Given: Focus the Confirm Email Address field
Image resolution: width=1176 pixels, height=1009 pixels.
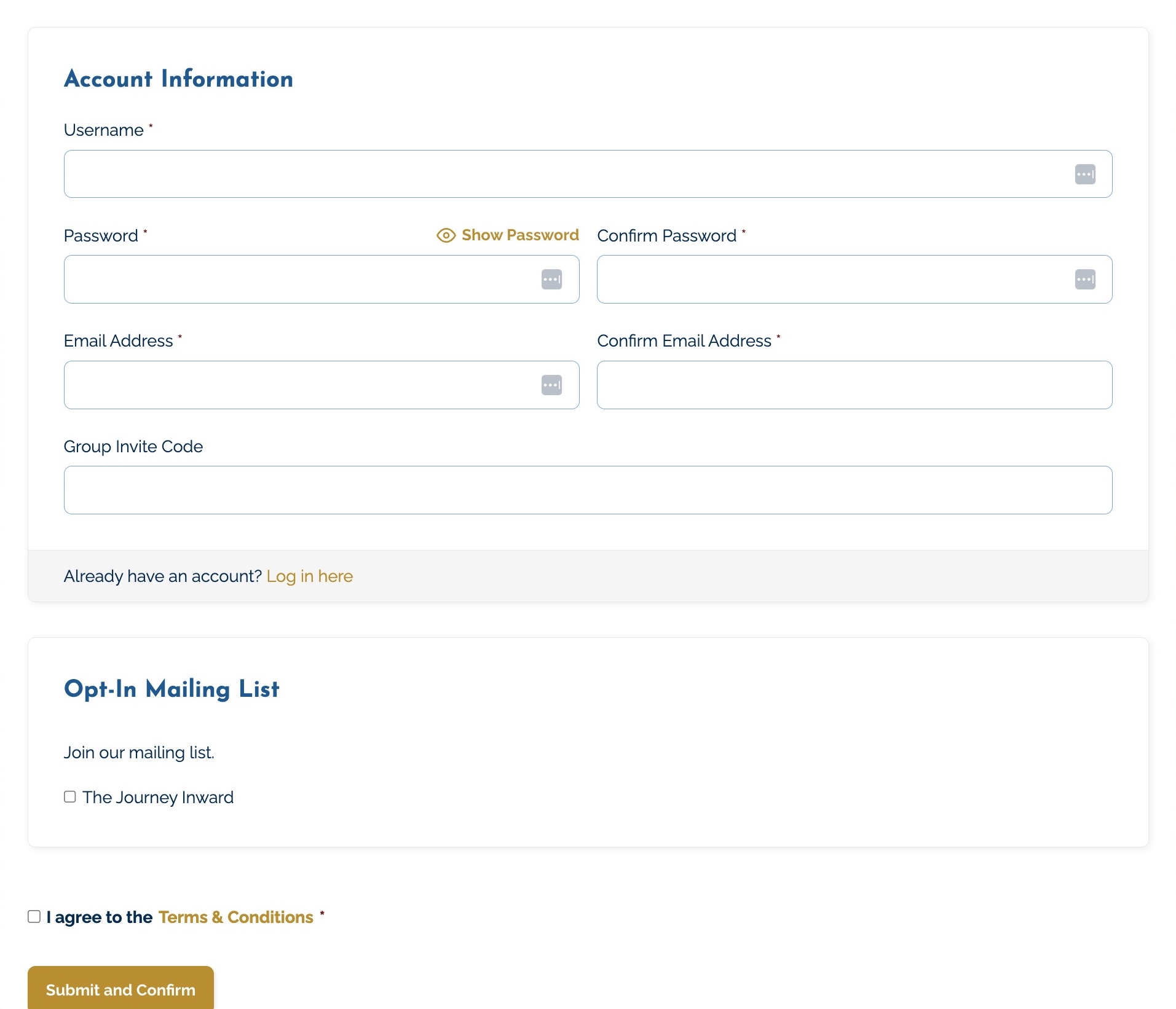Looking at the screenshot, I should pos(854,385).
